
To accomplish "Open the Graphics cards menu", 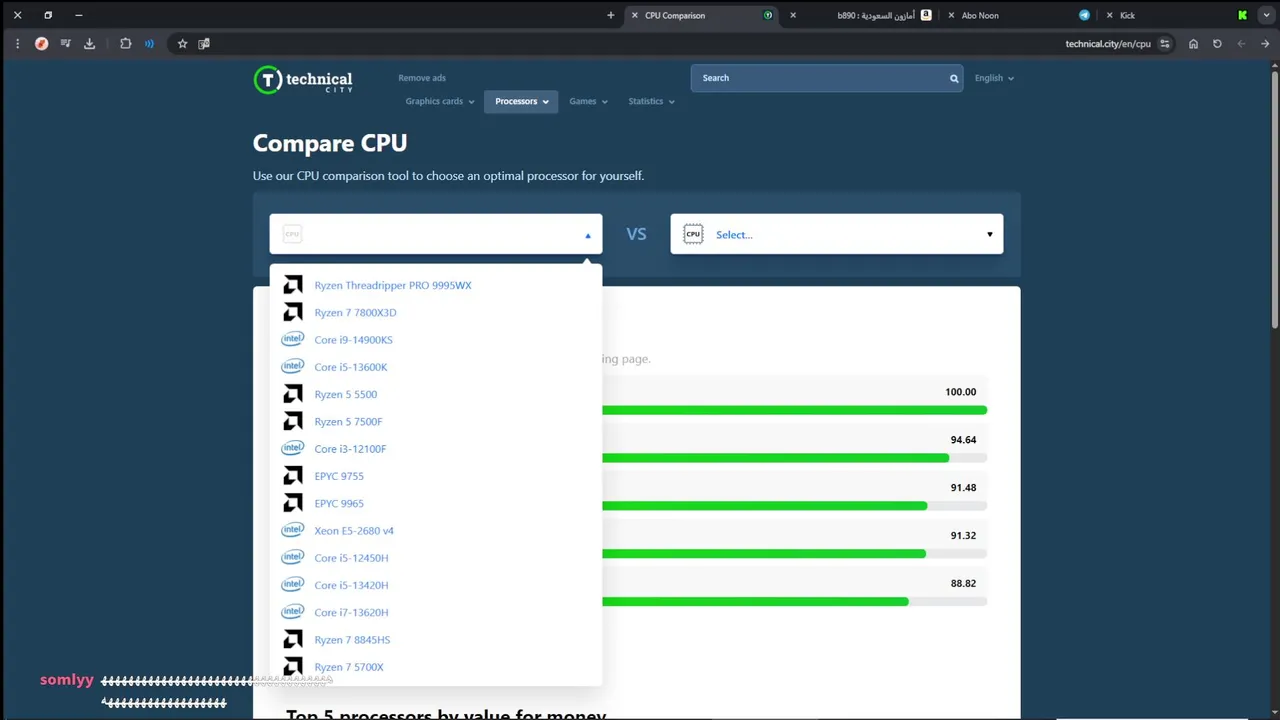I will [439, 101].
